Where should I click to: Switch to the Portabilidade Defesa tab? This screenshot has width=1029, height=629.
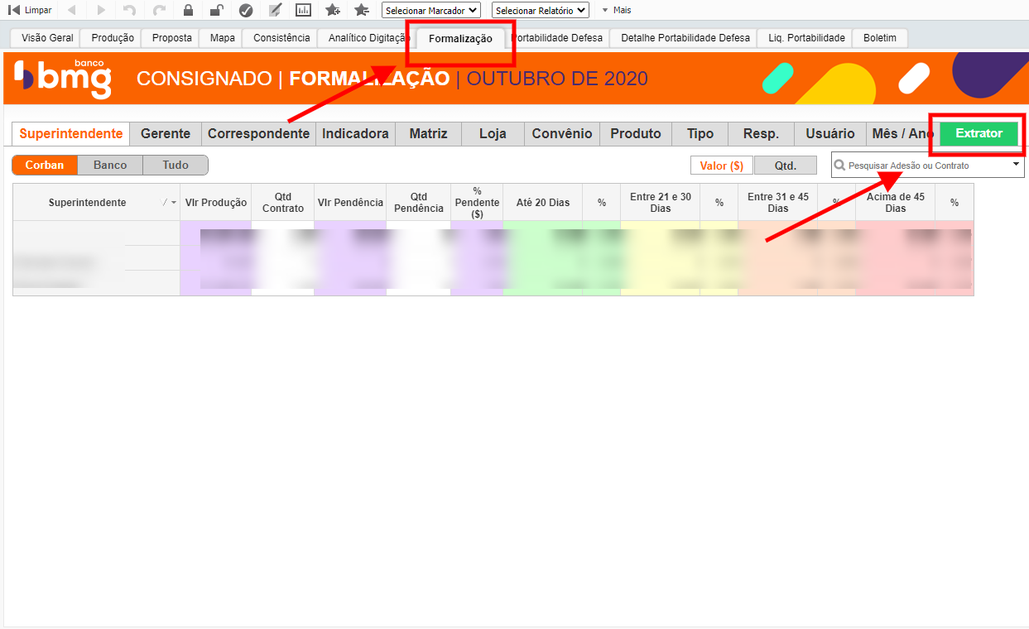557,38
